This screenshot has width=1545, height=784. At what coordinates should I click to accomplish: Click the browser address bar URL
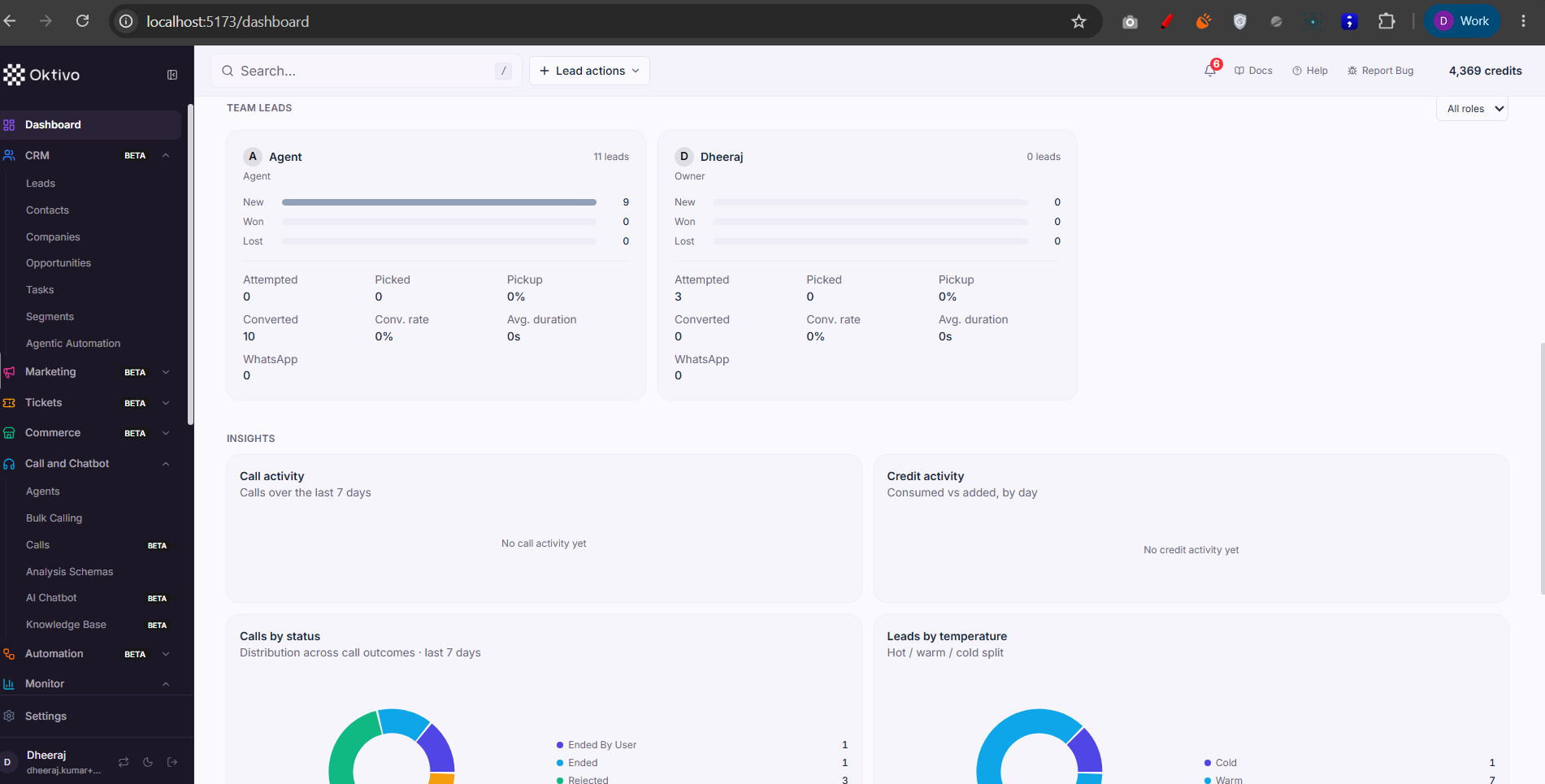[228, 22]
